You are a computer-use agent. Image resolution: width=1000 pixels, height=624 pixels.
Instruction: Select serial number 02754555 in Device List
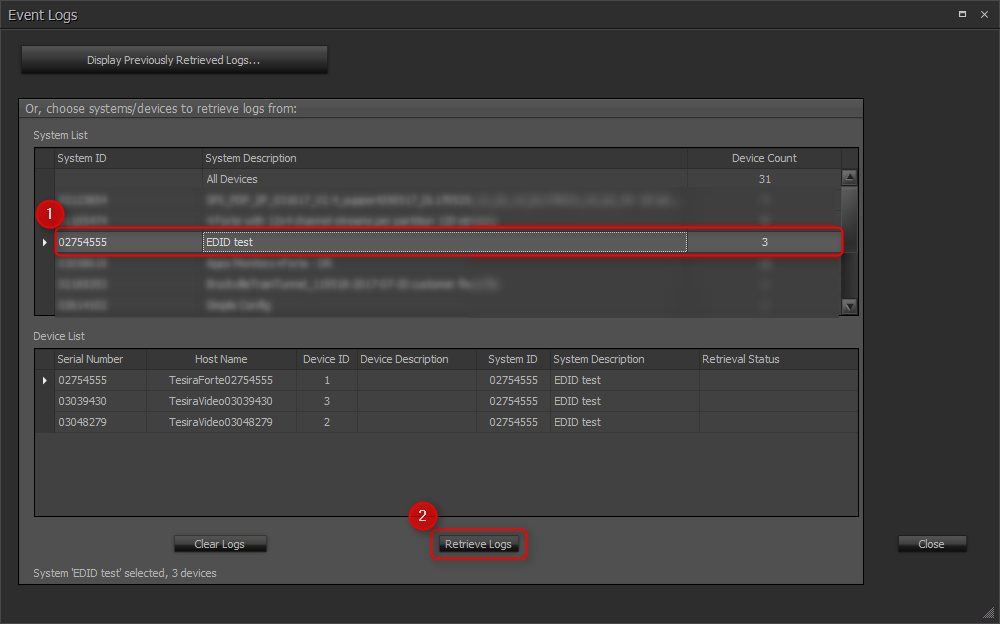tap(101, 380)
